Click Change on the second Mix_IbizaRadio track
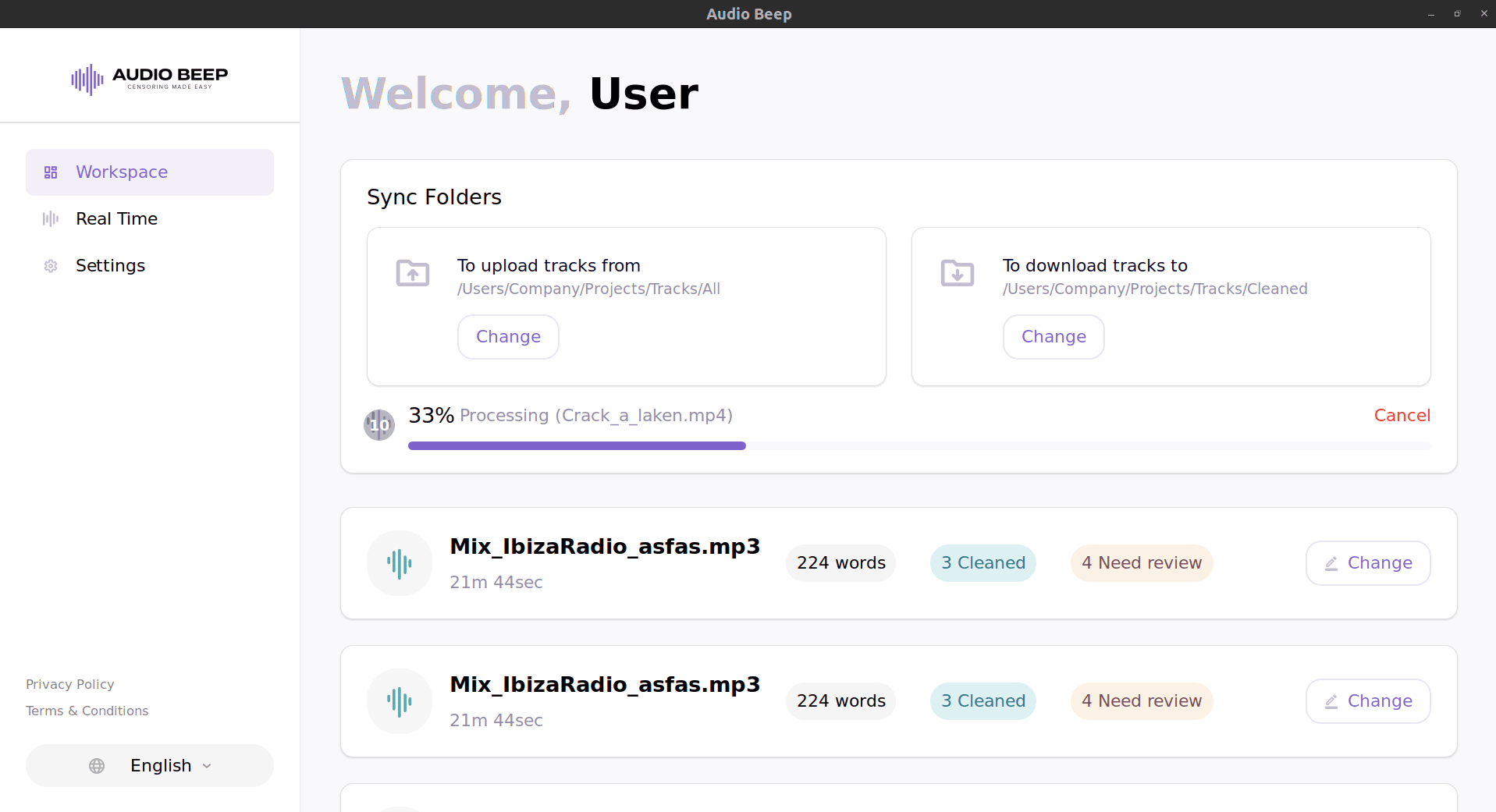The image size is (1496, 812). (1368, 701)
